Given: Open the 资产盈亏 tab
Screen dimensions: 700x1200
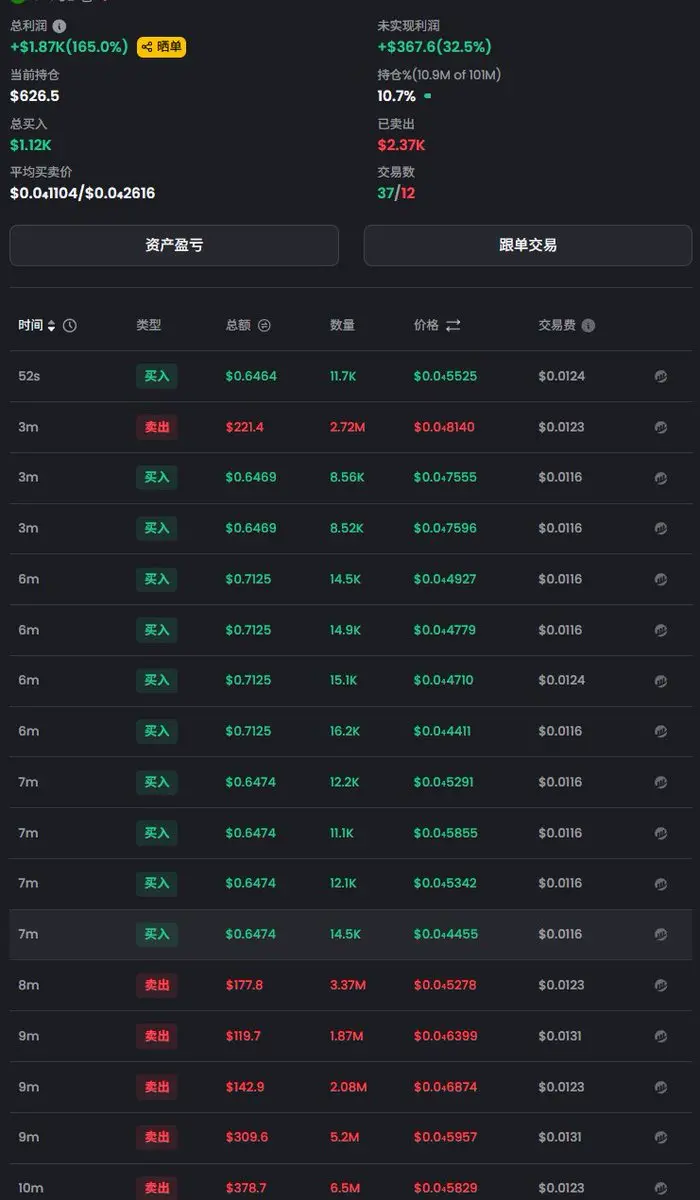Looking at the screenshot, I should [174, 245].
